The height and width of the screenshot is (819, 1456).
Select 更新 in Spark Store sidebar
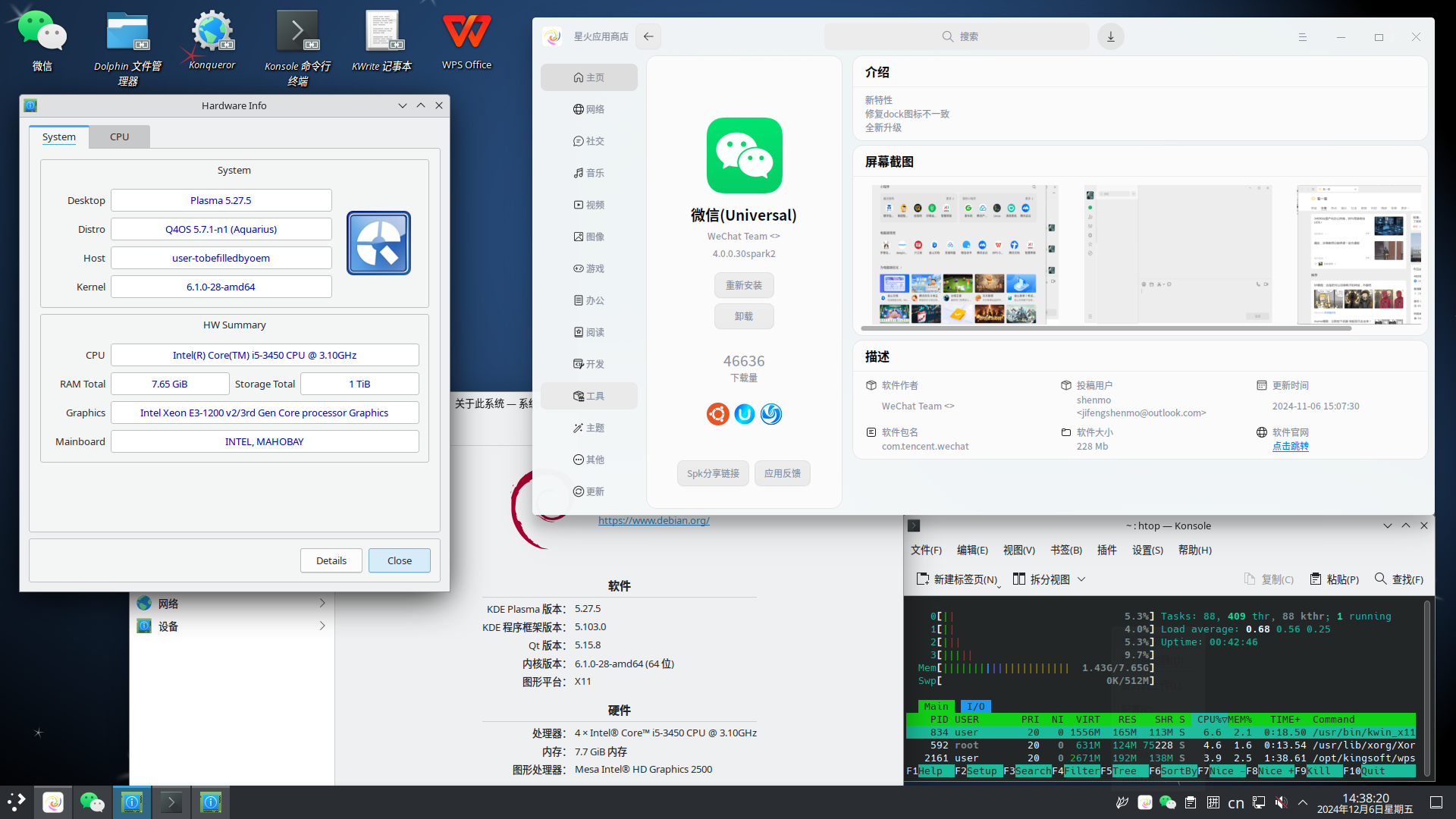[589, 491]
